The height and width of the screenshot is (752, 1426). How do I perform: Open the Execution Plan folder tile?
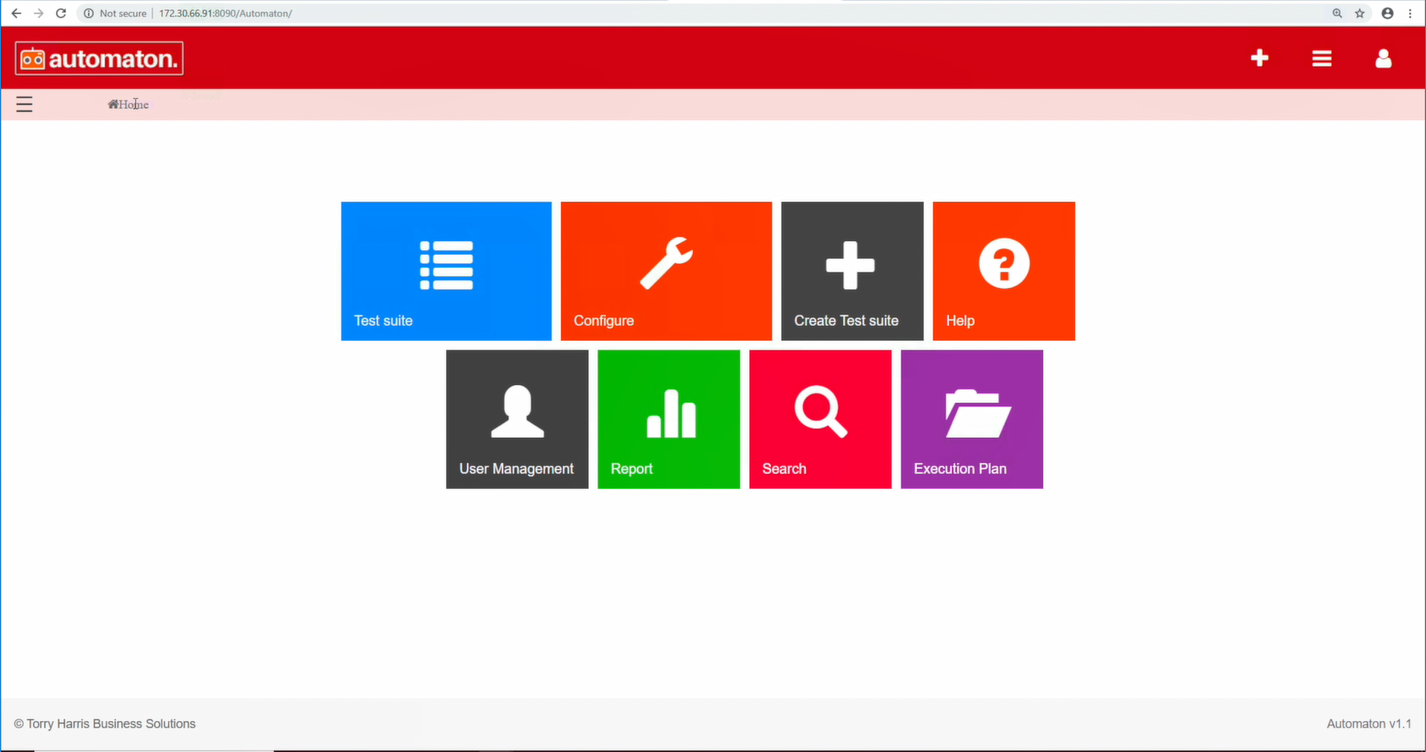point(972,419)
